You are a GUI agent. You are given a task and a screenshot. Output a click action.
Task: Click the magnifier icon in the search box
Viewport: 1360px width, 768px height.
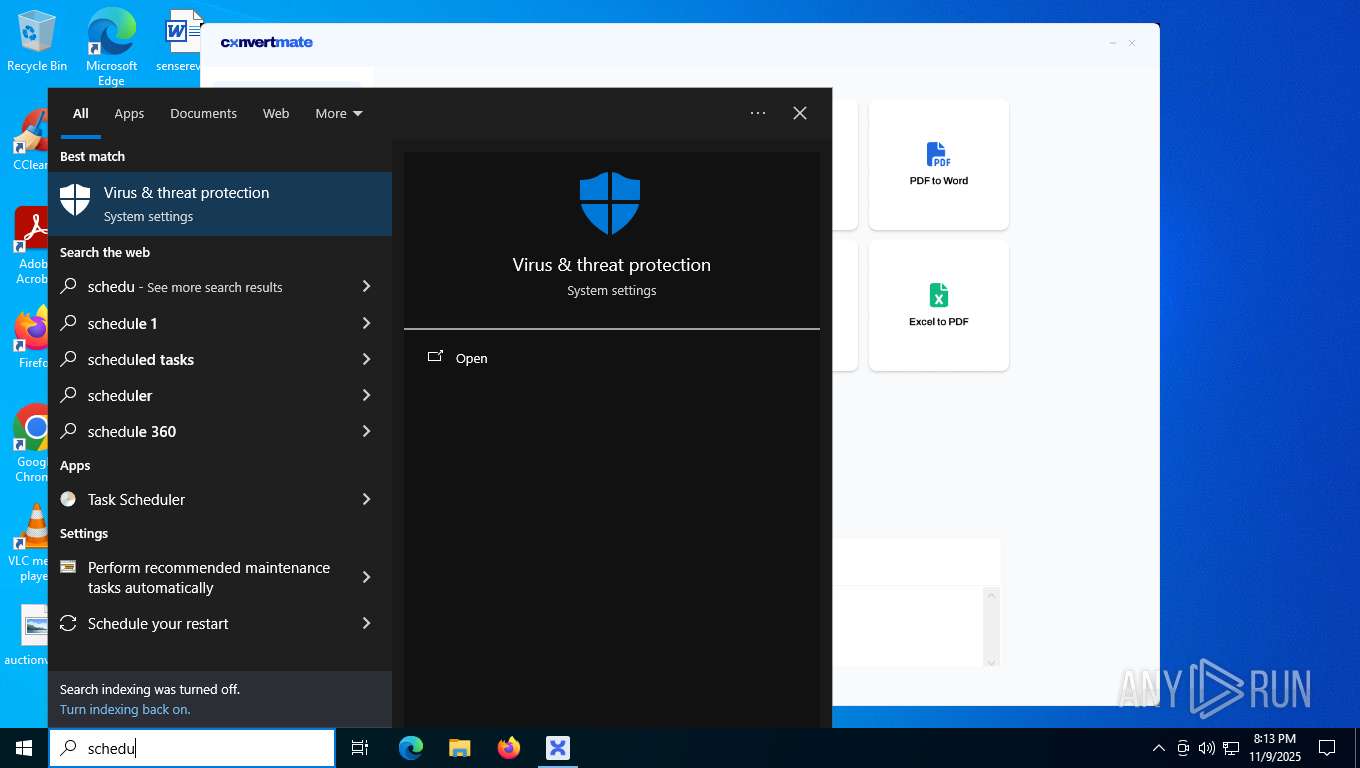coord(69,748)
